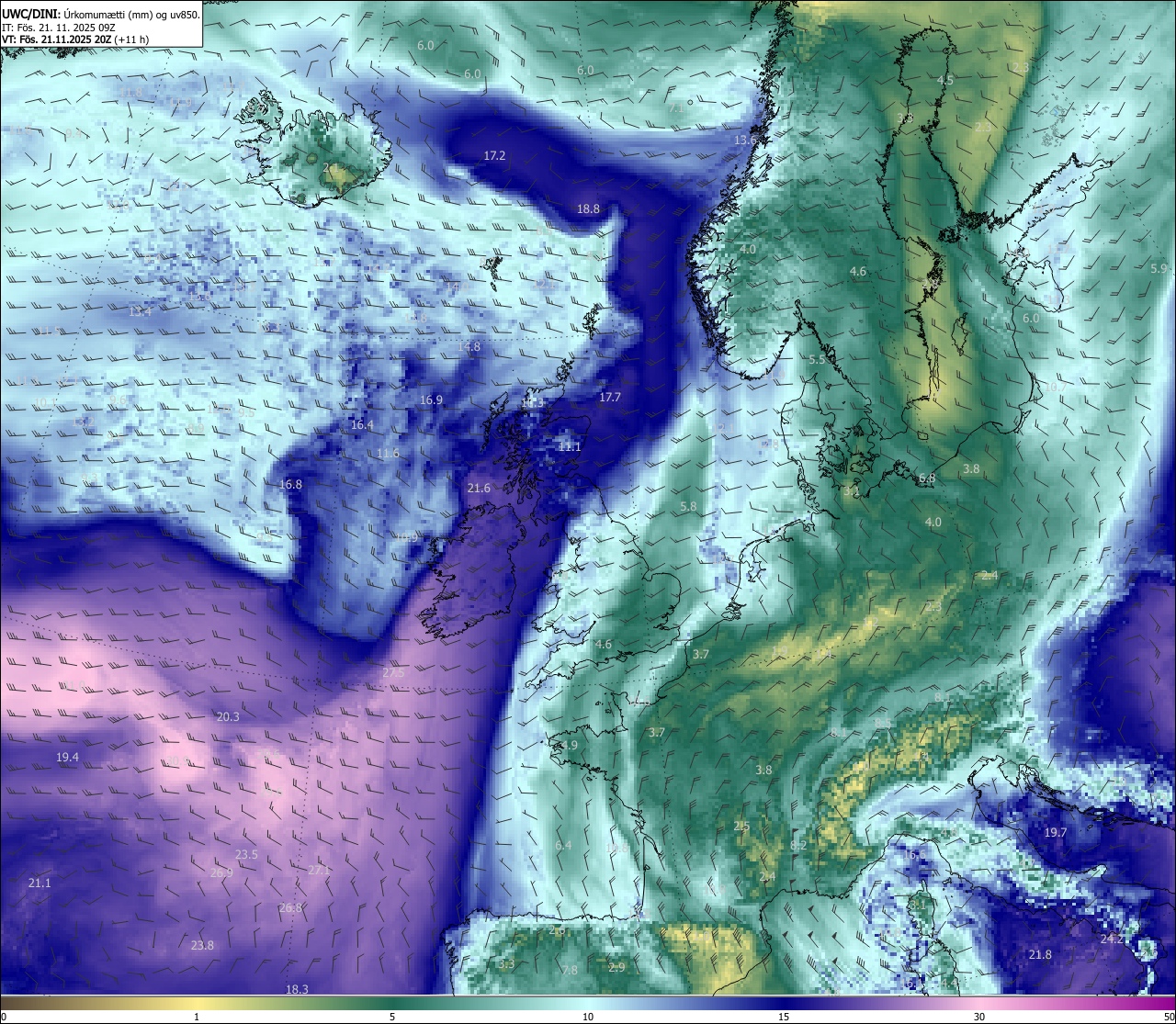Click the 21.6 value near Northern Ireland
This screenshot has width=1176, height=1024.
(479, 489)
